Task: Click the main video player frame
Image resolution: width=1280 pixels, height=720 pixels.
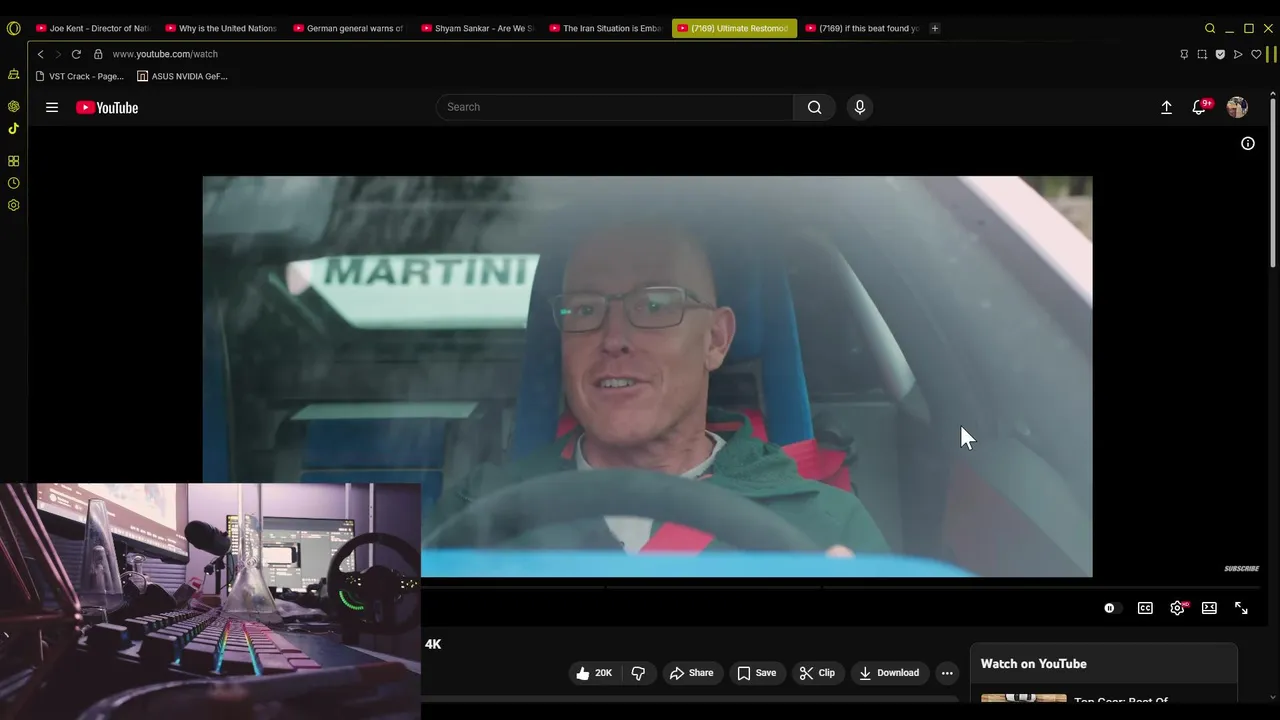Action: click(x=647, y=377)
